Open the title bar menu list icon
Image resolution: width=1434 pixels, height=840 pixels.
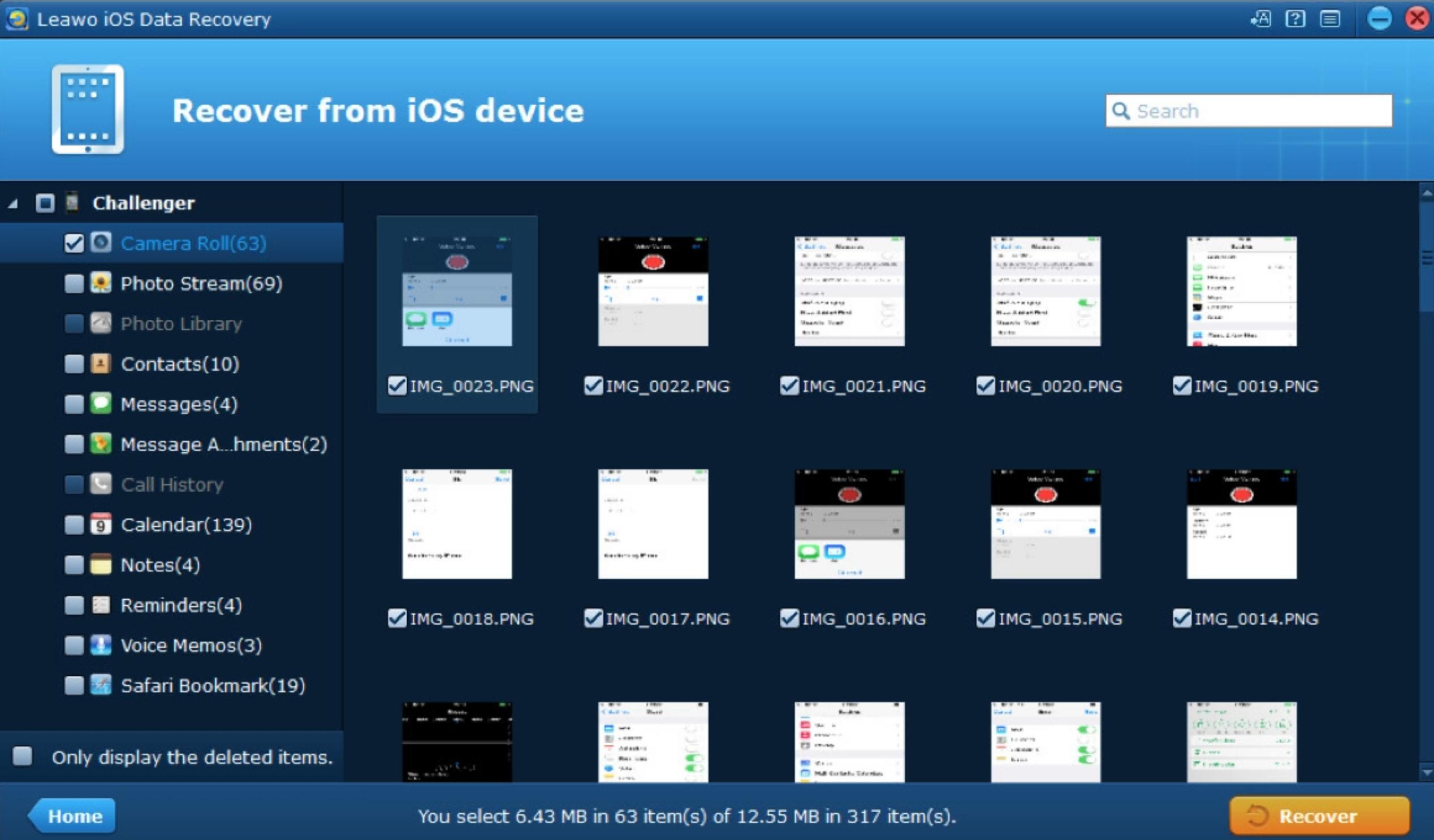coord(1329,19)
